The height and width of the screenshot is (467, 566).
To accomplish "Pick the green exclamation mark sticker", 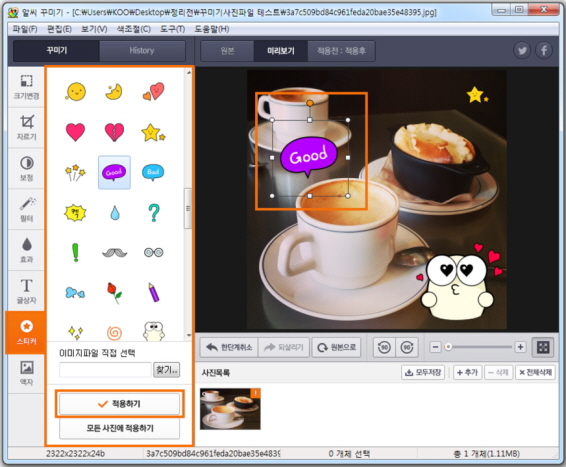I will pyautogui.click(x=75, y=252).
